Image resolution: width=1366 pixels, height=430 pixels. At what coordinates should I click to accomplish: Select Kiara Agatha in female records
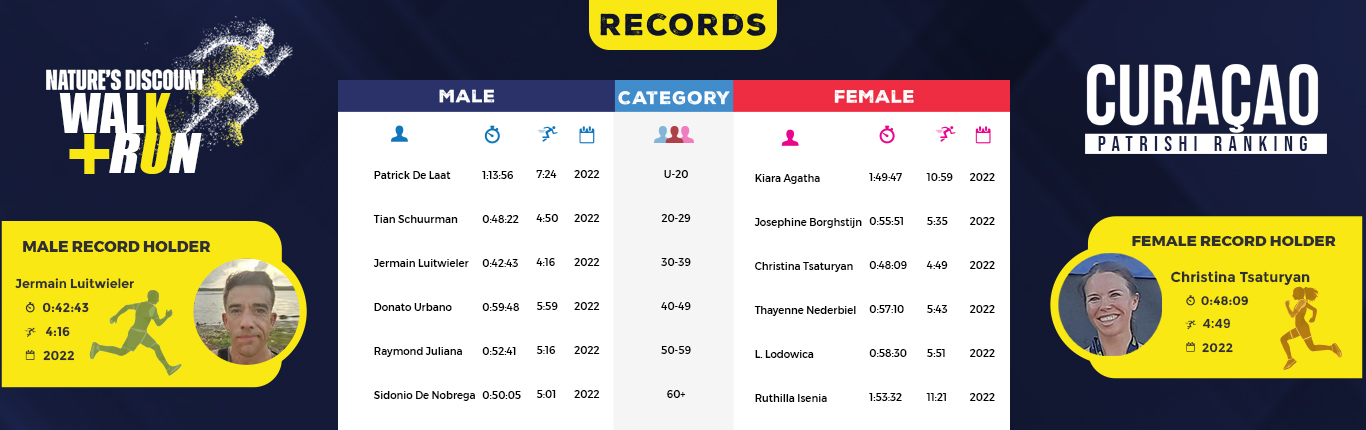pyautogui.click(x=787, y=178)
